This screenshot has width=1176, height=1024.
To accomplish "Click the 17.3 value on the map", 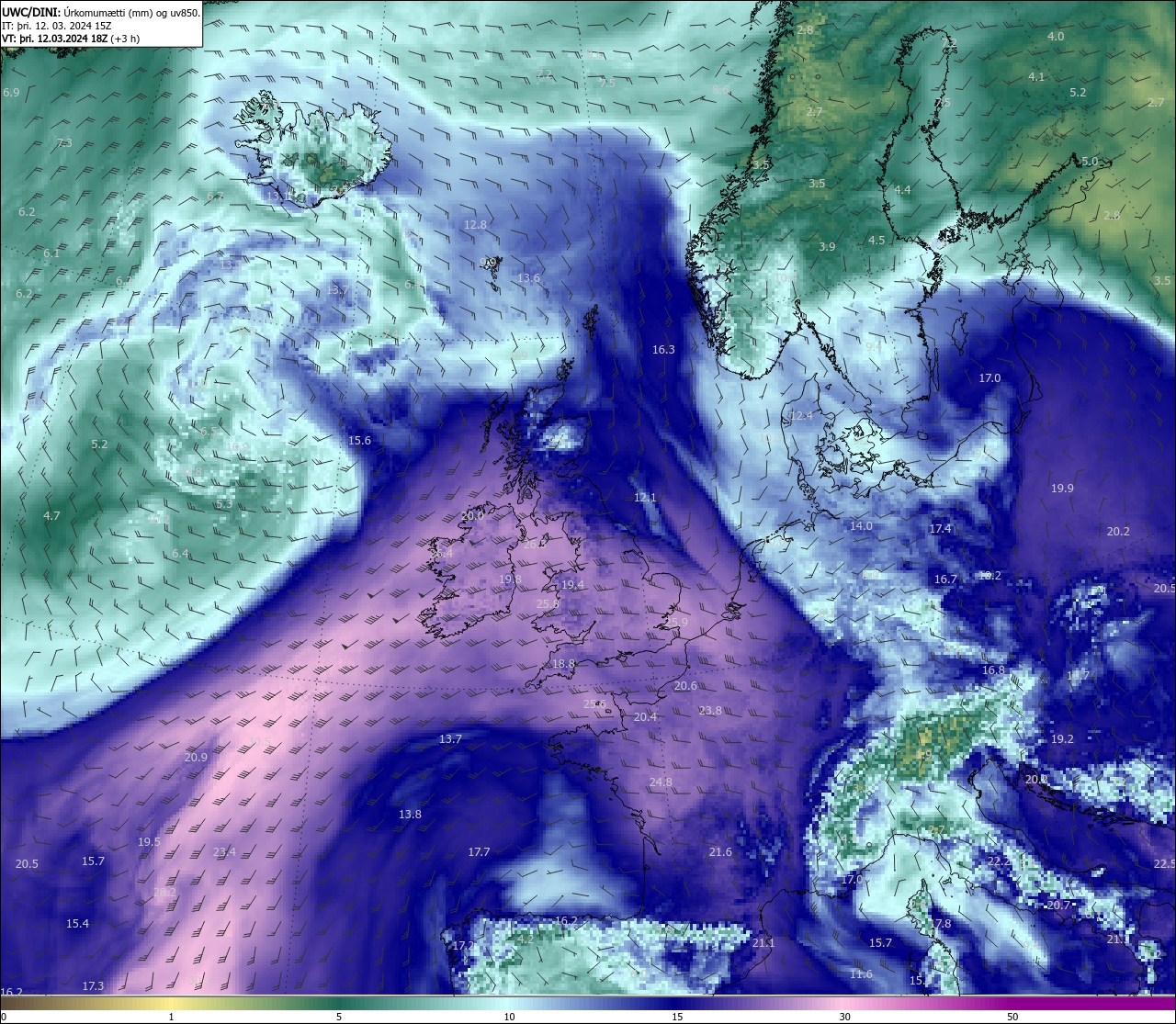I will click(93, 986).
